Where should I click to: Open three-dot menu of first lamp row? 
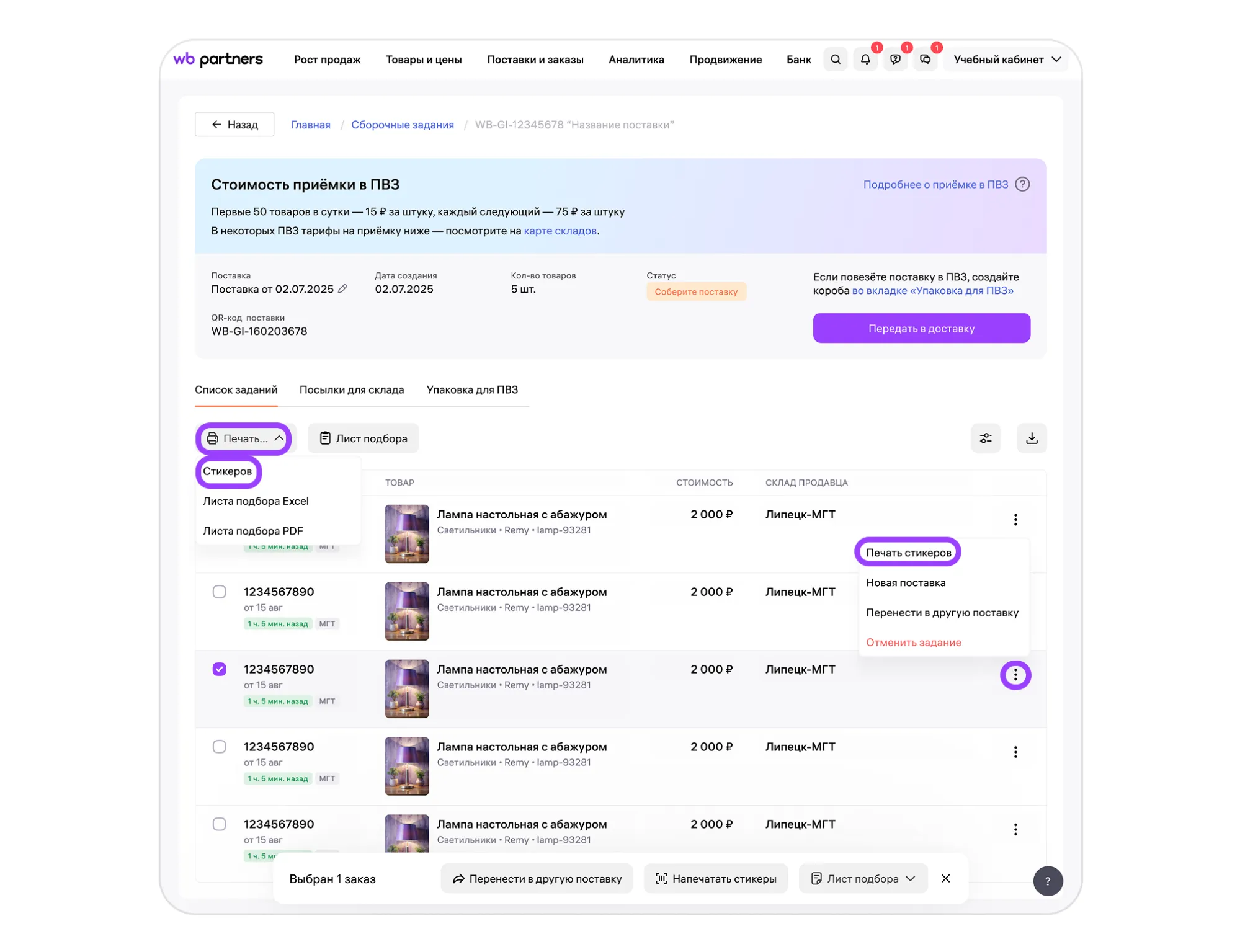(x=1015, y=520)
